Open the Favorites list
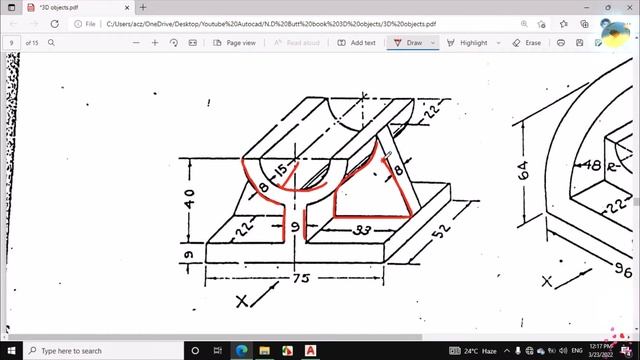The image size is (640, 360). (564, 24)
